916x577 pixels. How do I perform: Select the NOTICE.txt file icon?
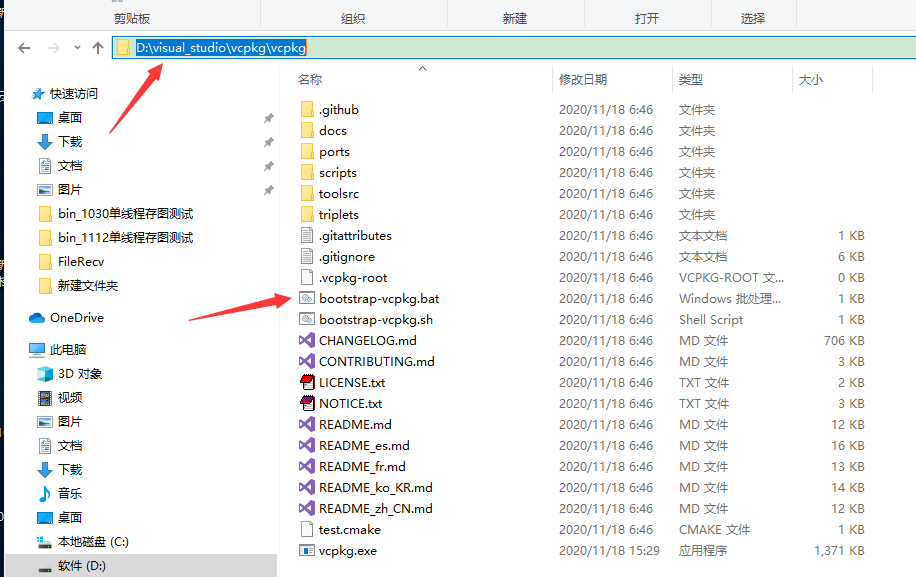coord(307,404)
